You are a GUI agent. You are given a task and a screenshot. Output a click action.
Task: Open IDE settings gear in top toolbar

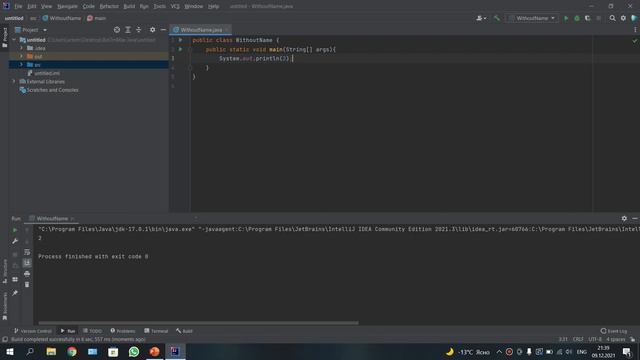(623, 18)
